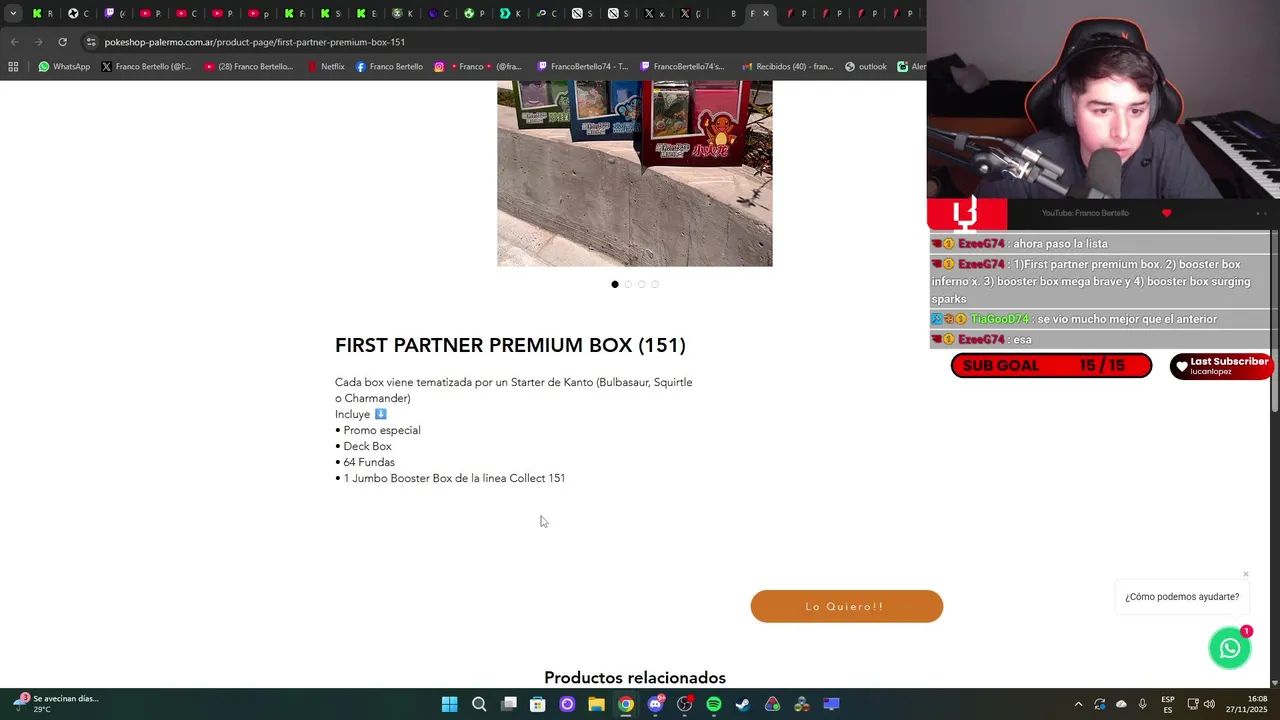The height and width of the screenshot is (720, 1280).
Task: Open the weather widget showing 29°C
Action: coord(55,704)
